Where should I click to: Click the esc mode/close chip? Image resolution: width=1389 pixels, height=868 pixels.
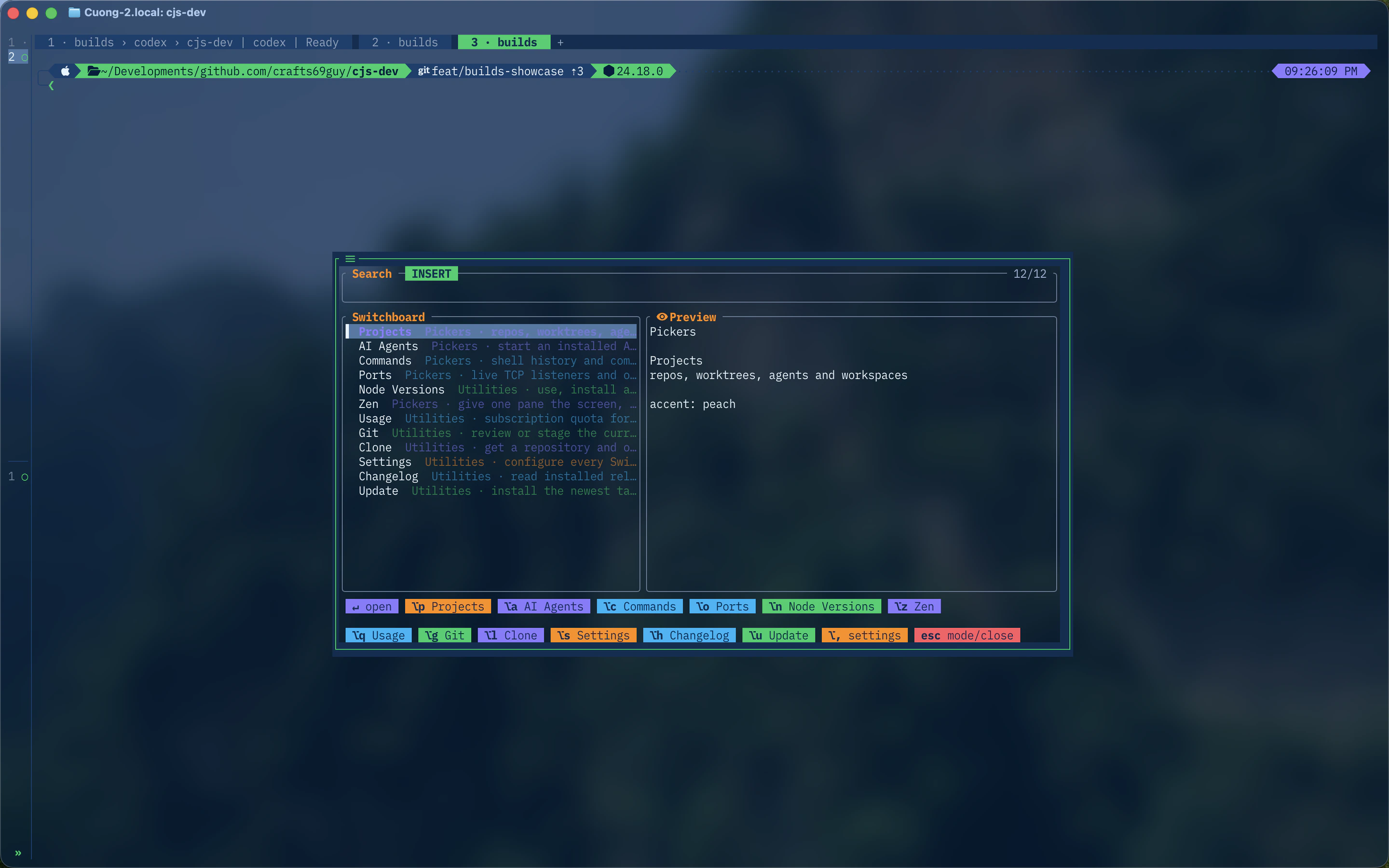click(967, 636)
